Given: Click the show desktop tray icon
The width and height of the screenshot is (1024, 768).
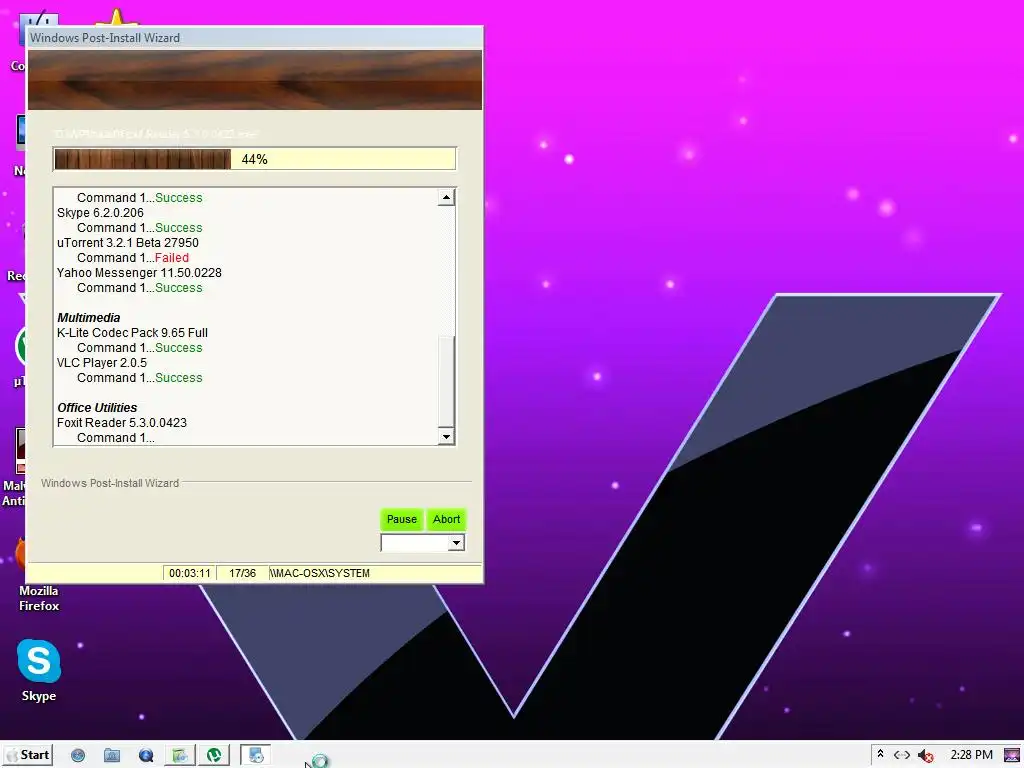Looking at the screenshot, I should click(1012, 755).
